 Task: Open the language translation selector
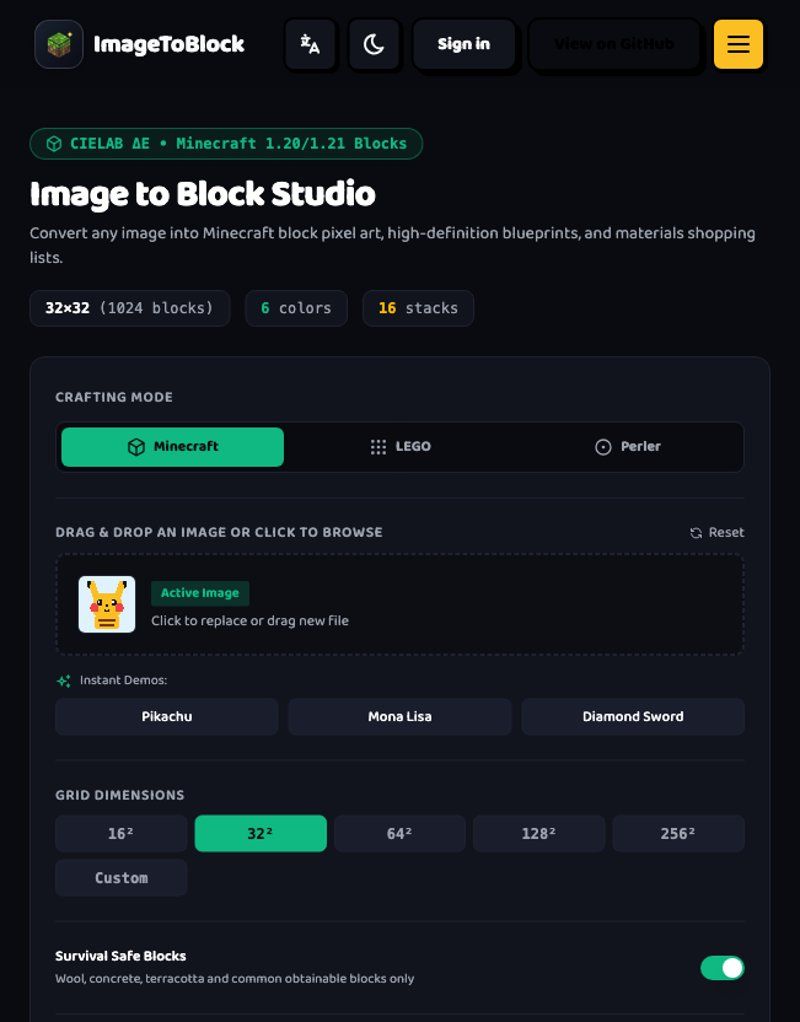pyautogui.click(x=310, y=44)
